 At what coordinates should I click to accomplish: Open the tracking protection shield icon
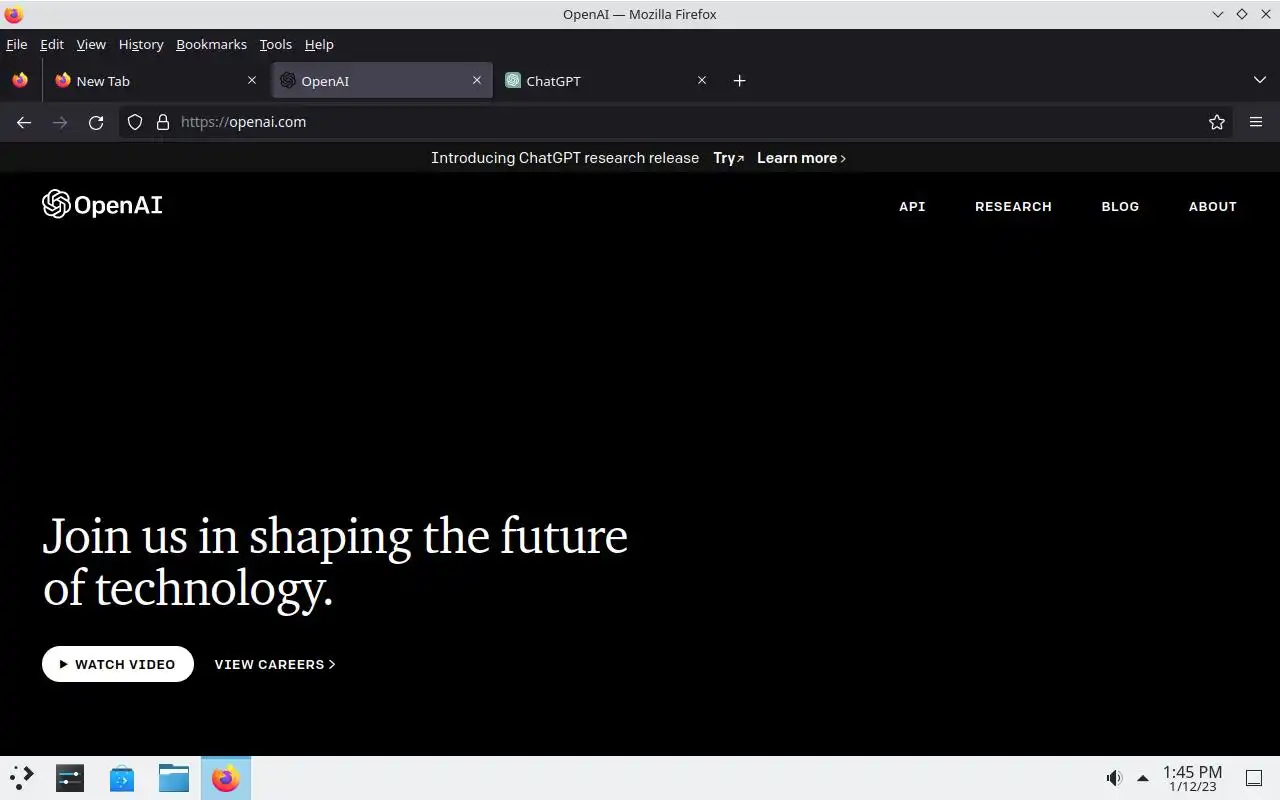click(135, 122)
